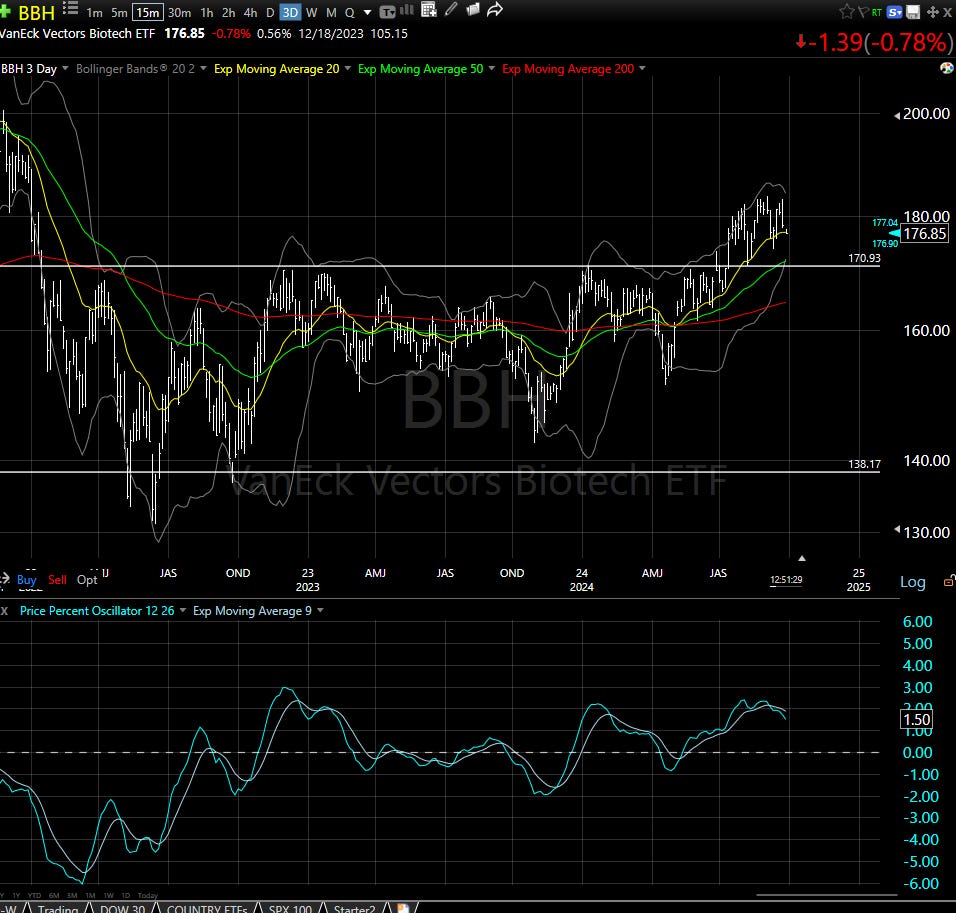Select the 15m timeframe
956x913 pixels.
[148, 12]
